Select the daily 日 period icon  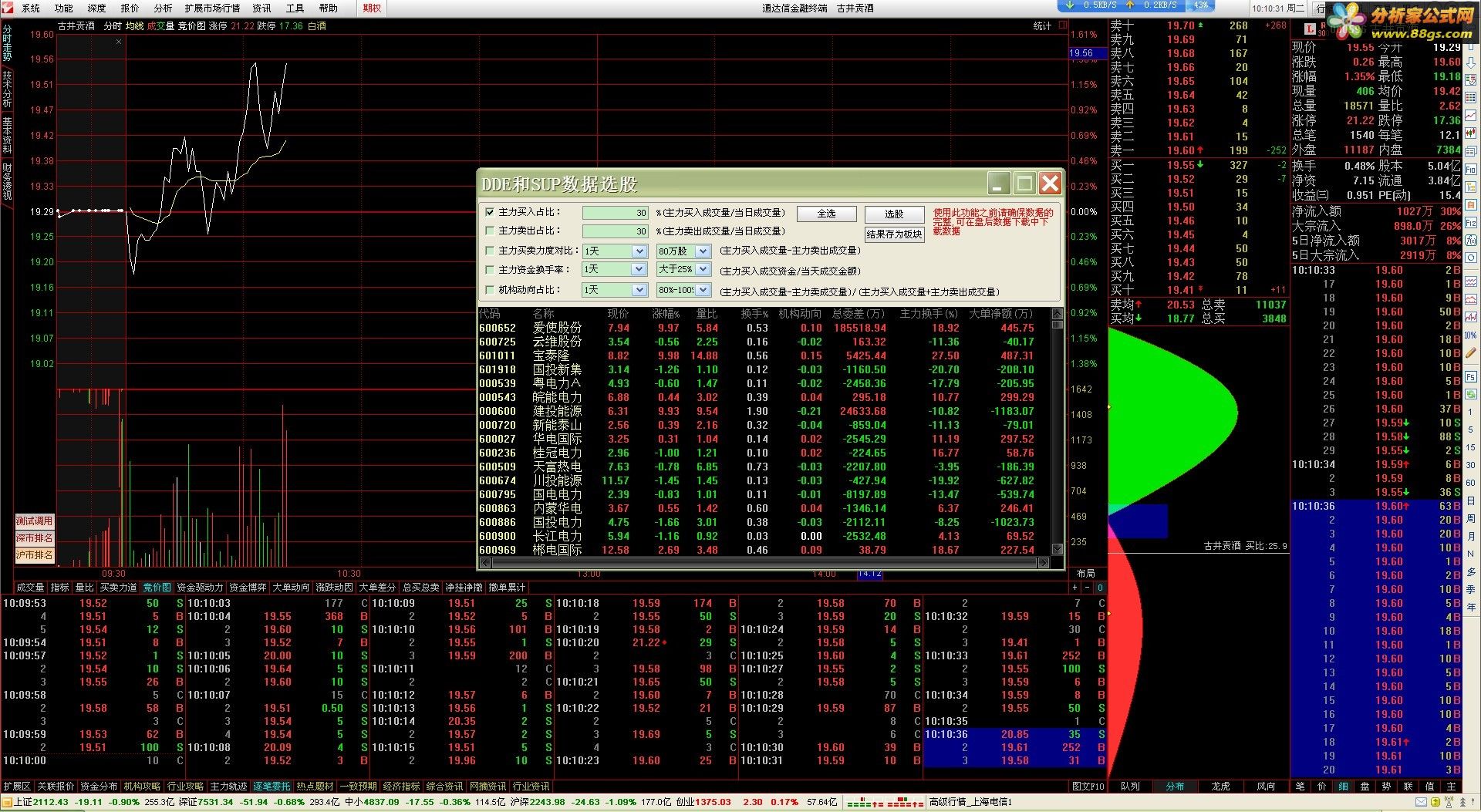tap(1471, 501)
